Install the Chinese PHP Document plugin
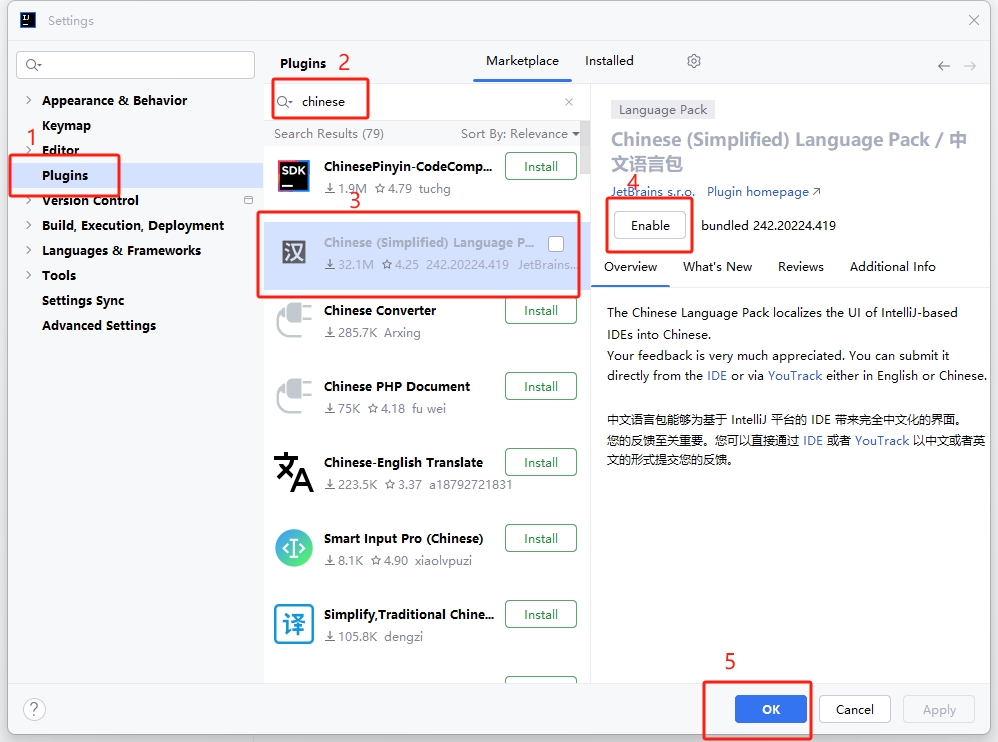Screen dimensions: 998x742 point(541,386)
